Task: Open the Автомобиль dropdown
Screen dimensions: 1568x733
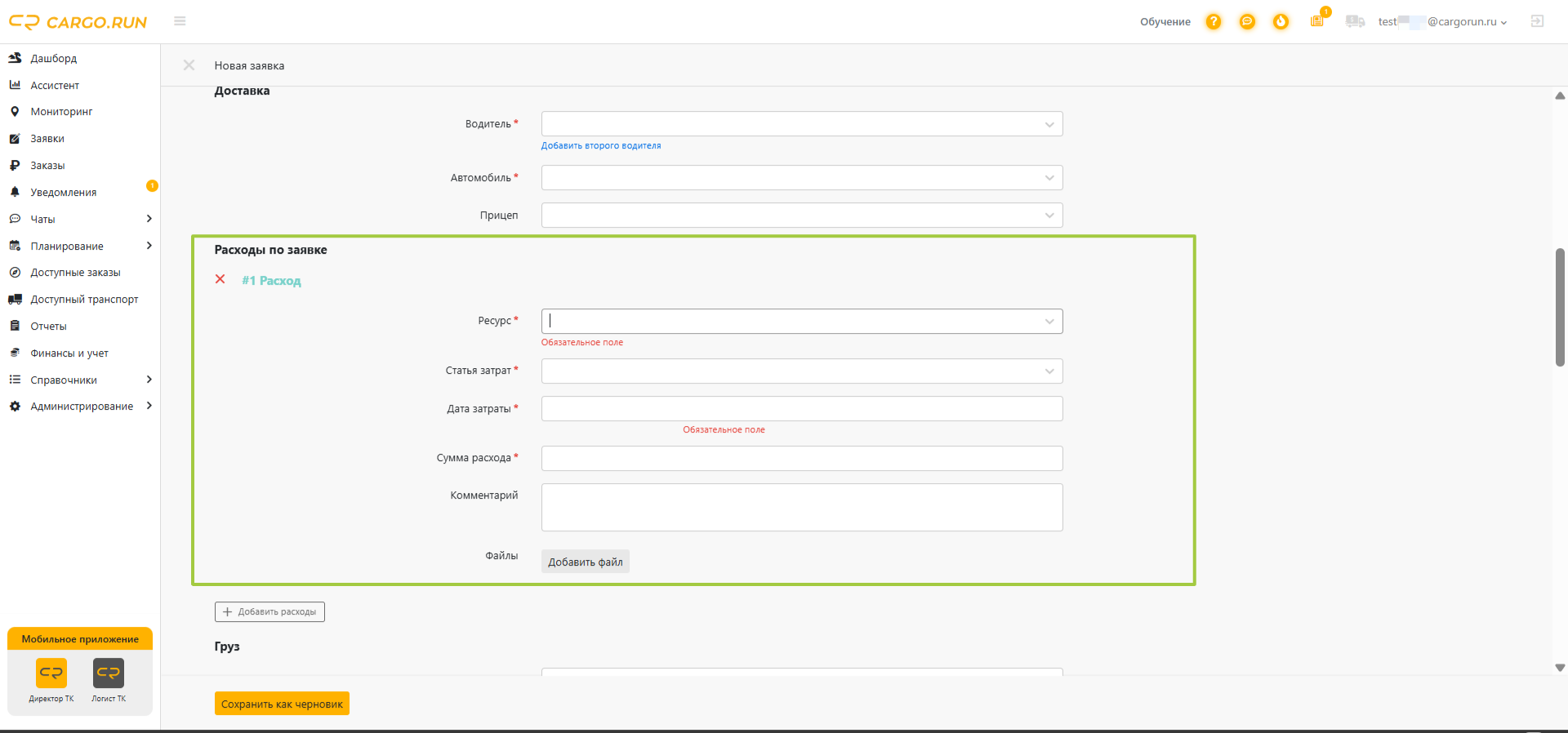Action: [x=802, y=178]
